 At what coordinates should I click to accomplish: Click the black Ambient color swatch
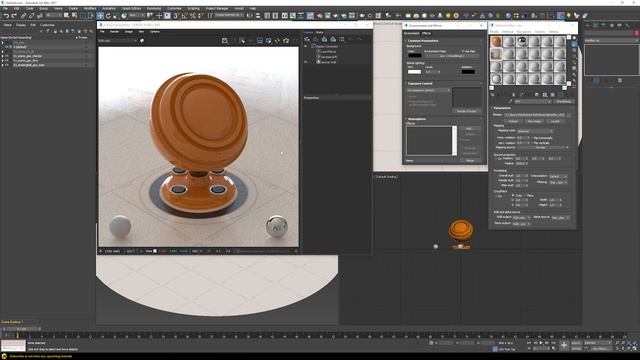tap(468, 72)
